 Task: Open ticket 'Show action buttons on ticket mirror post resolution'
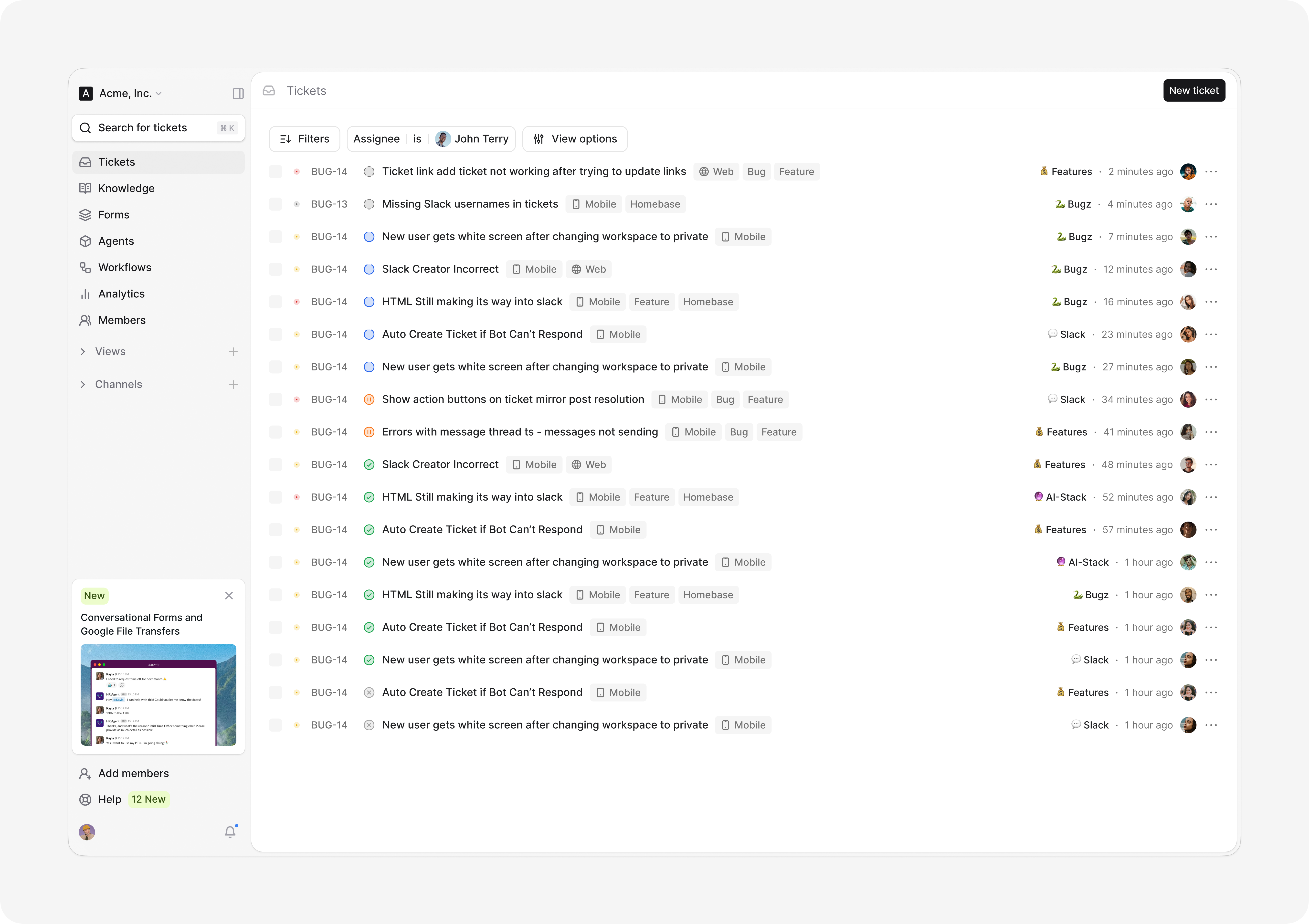pos(513,399)
